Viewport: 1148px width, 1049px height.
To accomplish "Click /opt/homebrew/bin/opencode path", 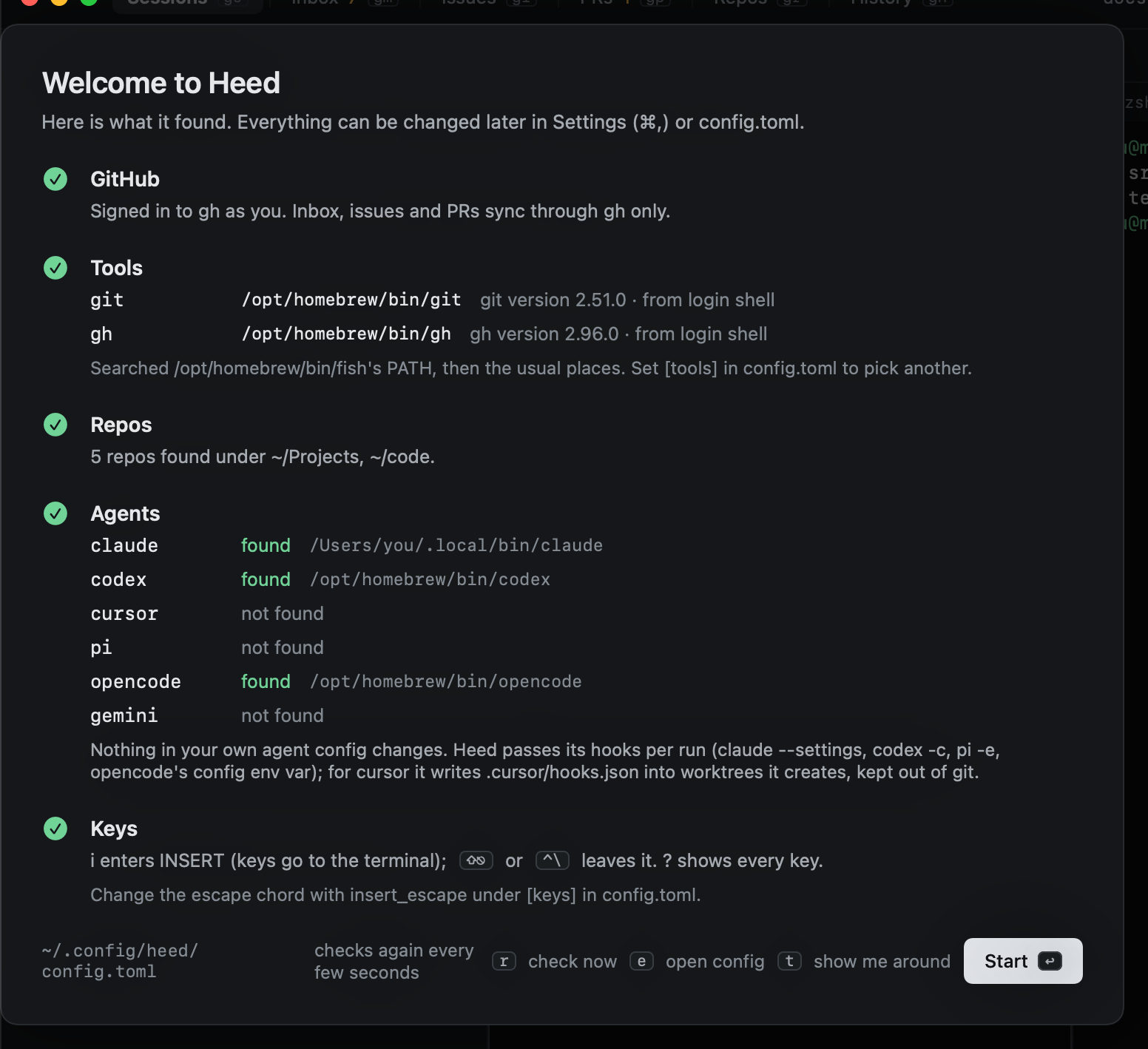I will pyautogui.click(x=446, y=681).
